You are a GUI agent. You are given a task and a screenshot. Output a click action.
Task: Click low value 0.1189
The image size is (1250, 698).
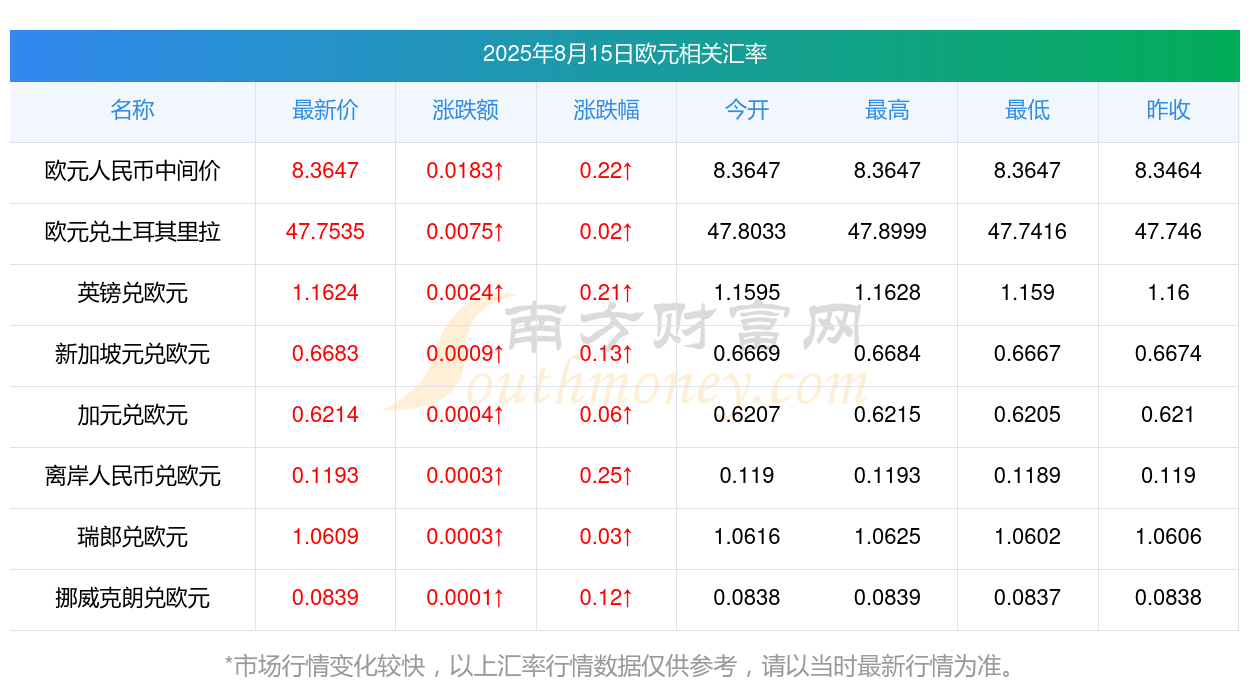(x=1027, y=476)
